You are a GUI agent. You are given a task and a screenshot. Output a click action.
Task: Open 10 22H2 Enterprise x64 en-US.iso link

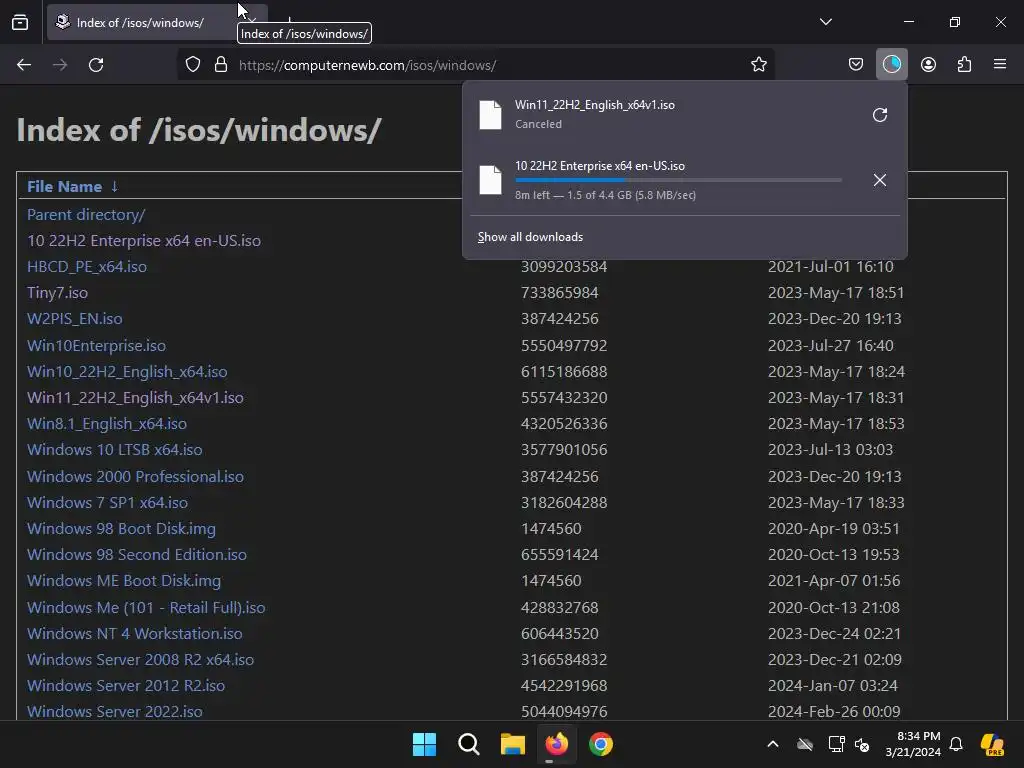(x=144, y=241)
